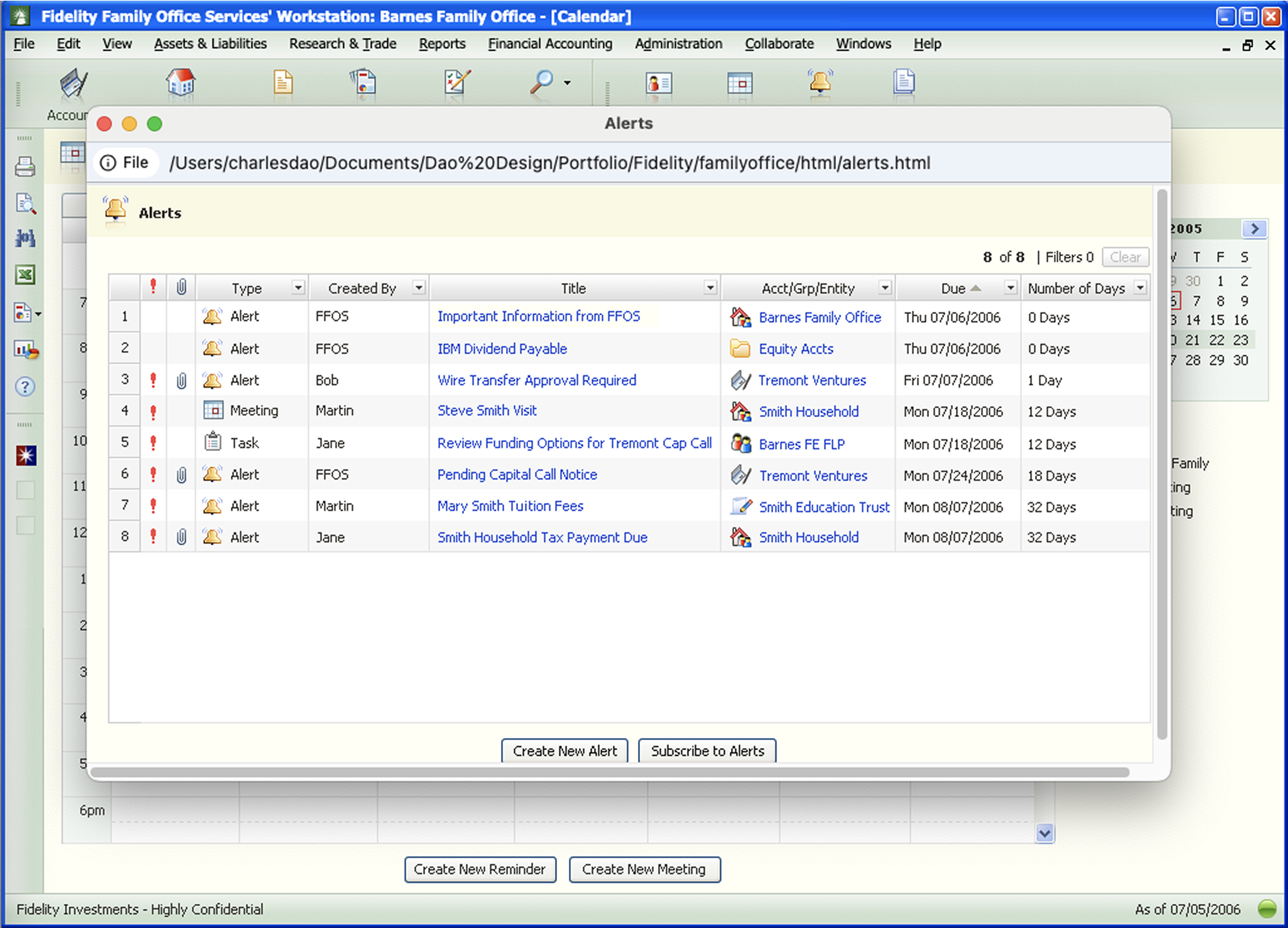This screenshot has height=928, width=1288.
Task: Open the Calendar icon in main toolbar
Action: (739, 83)
